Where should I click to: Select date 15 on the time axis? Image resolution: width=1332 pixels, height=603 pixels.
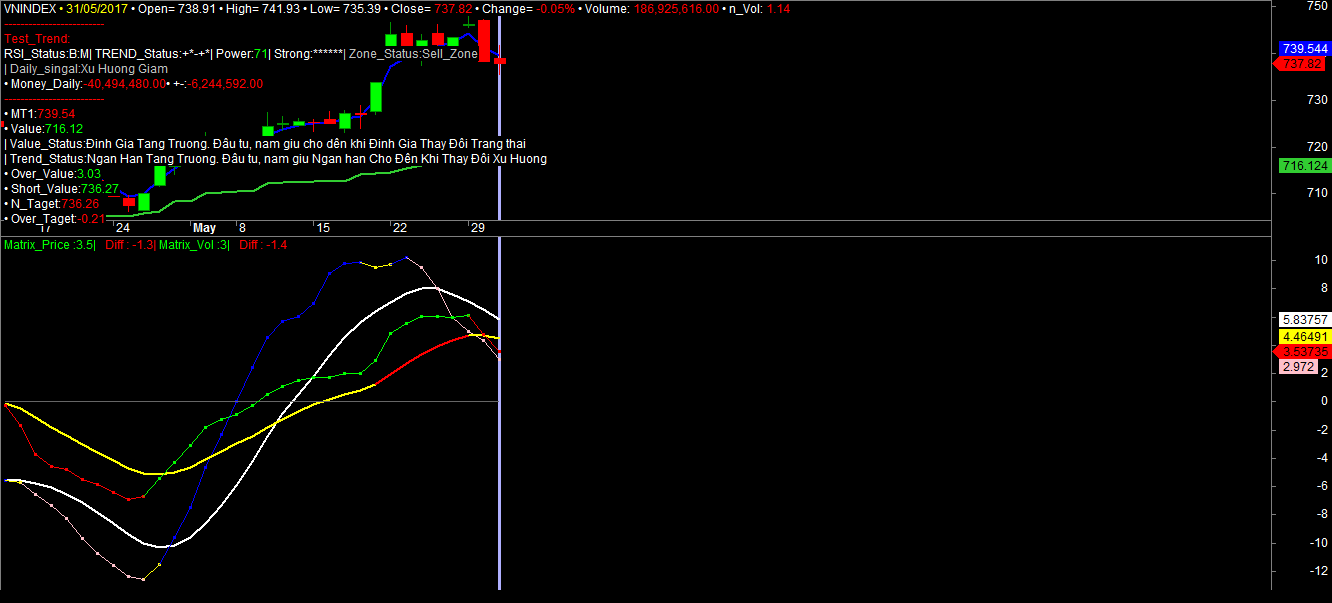[323, 228]
